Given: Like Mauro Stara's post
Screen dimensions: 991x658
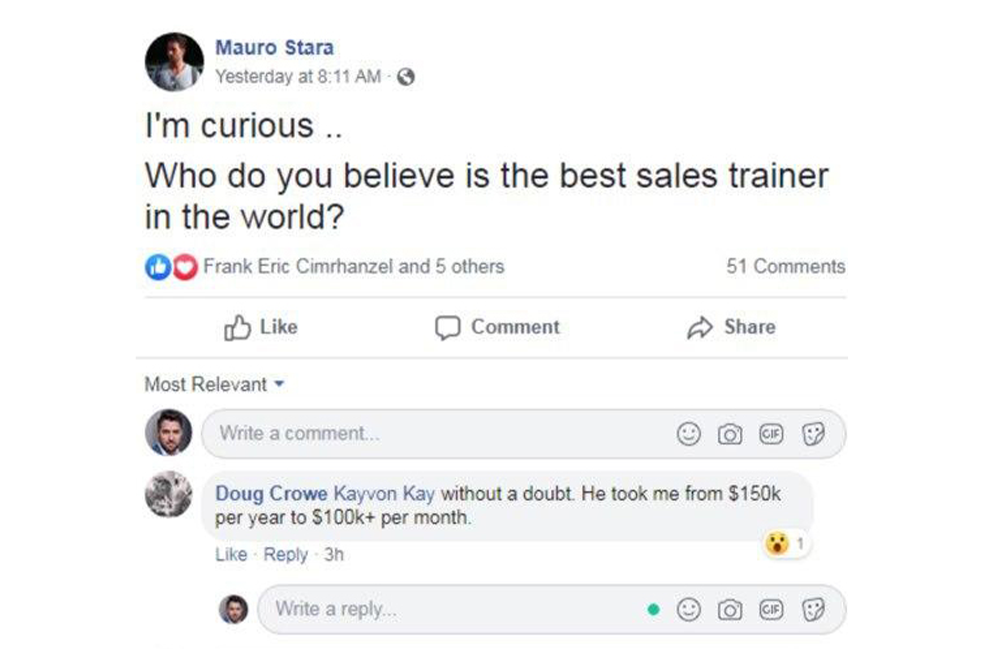Looking at the screenshot, I should [261, 327].
